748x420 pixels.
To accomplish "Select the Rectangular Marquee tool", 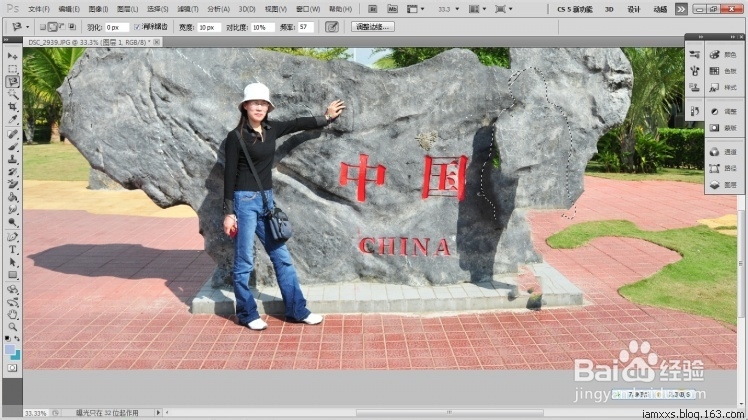I will 12,69.
